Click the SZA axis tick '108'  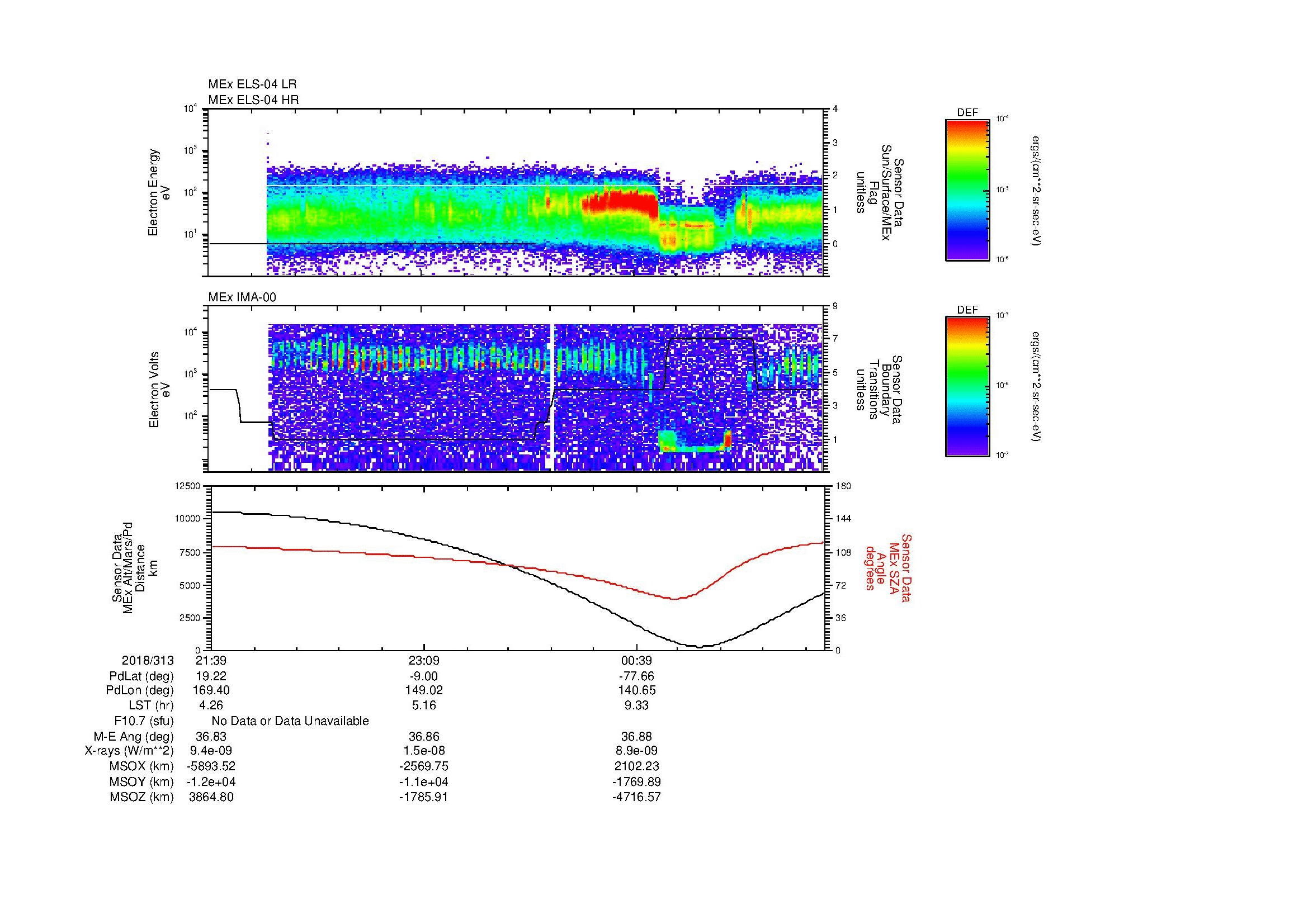coord(843,552)
